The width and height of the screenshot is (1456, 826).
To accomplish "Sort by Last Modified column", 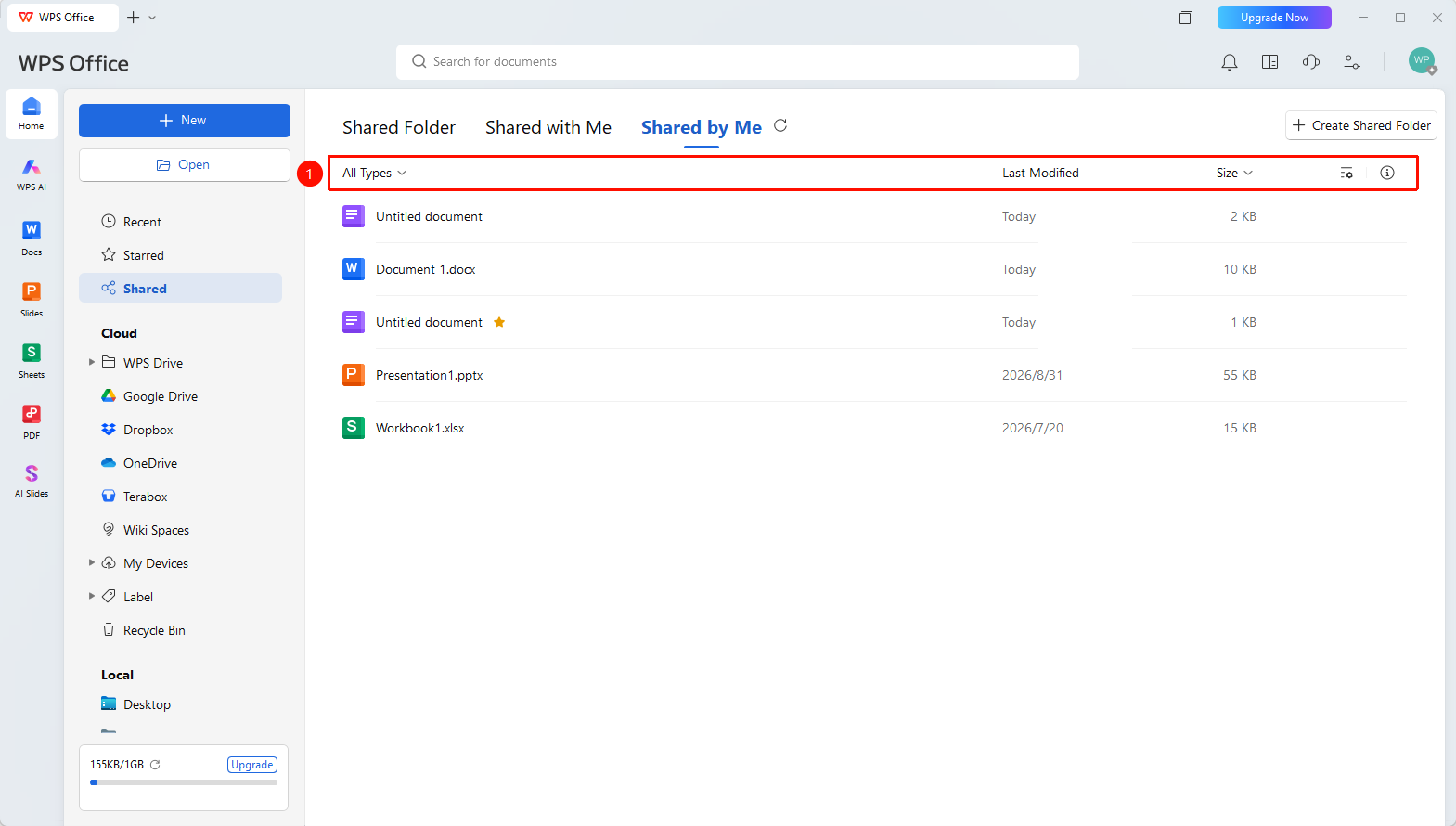I will (1040, 173).
